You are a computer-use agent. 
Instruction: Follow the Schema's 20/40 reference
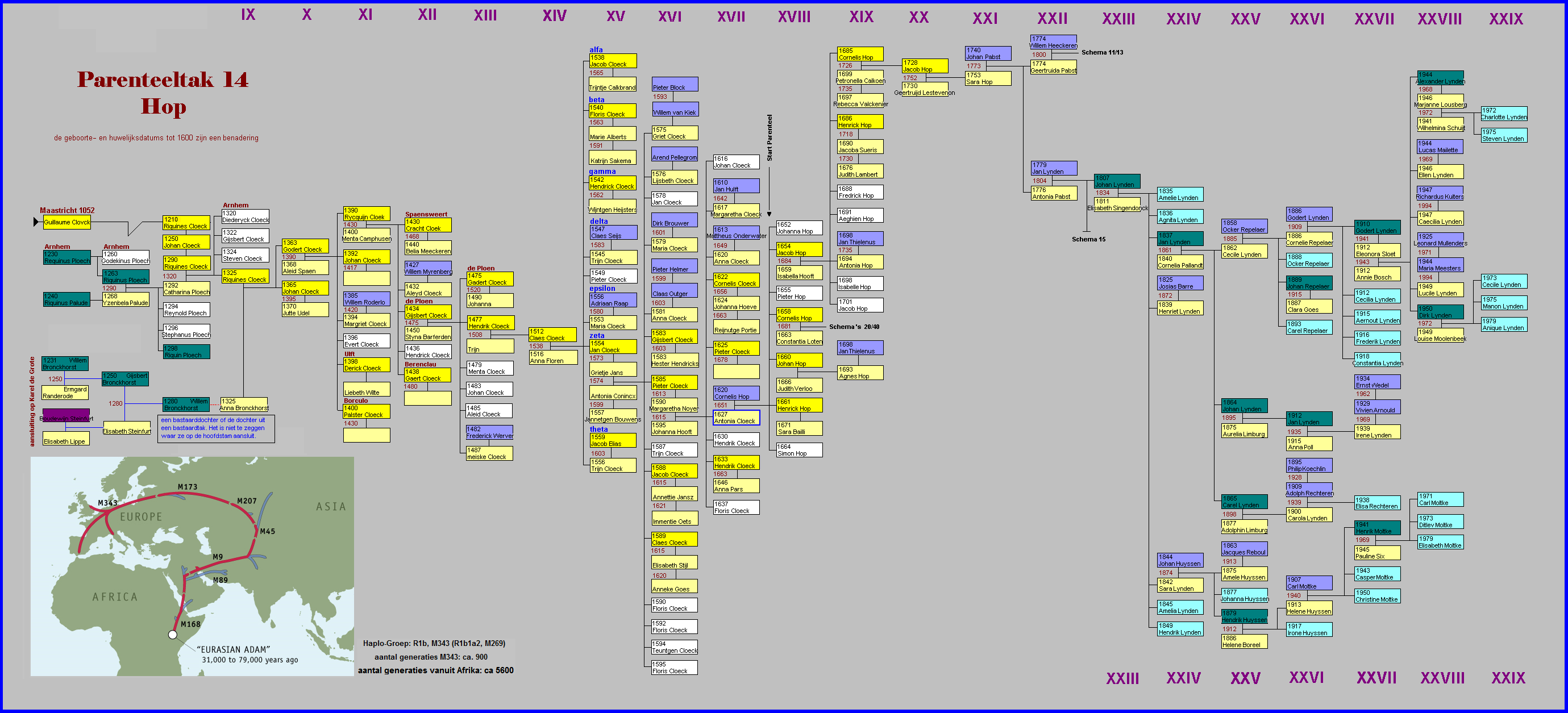tap(854, 327)
